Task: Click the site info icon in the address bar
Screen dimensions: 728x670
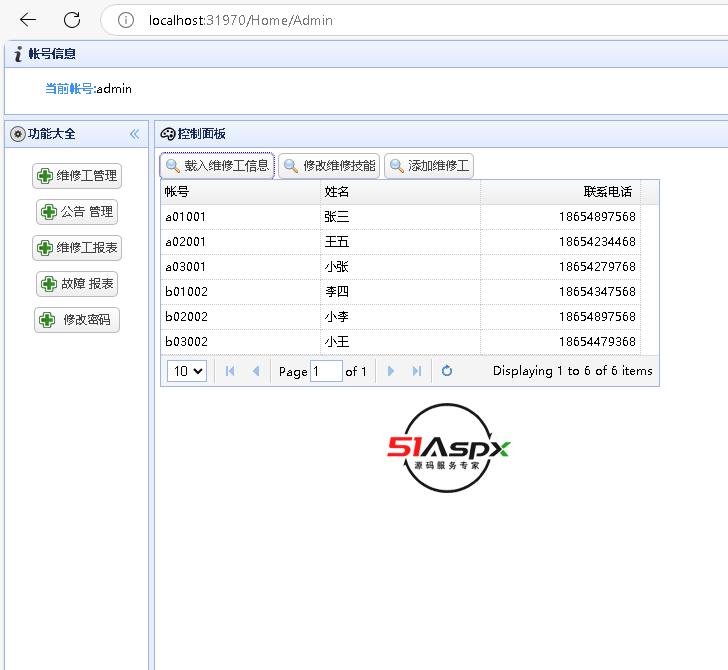Action: [x=125, y=20]
